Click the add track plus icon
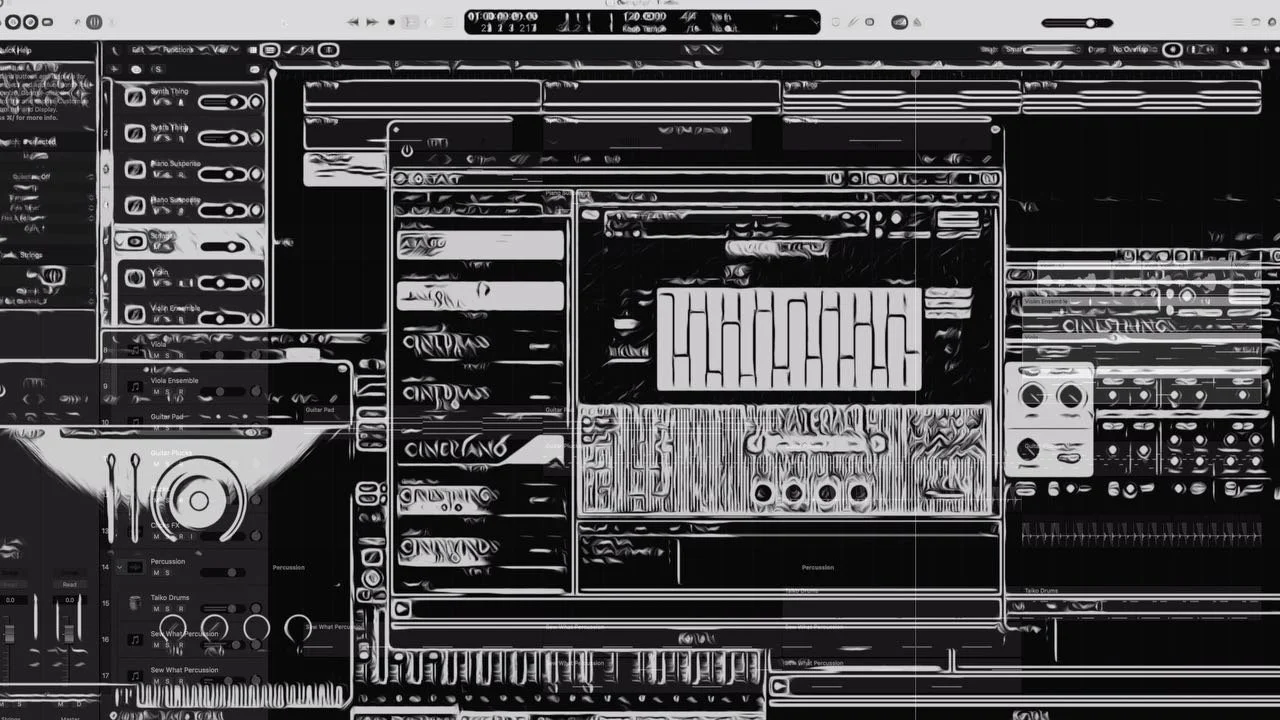This screenshot has width=1280, height=720. tap(113, 68)
